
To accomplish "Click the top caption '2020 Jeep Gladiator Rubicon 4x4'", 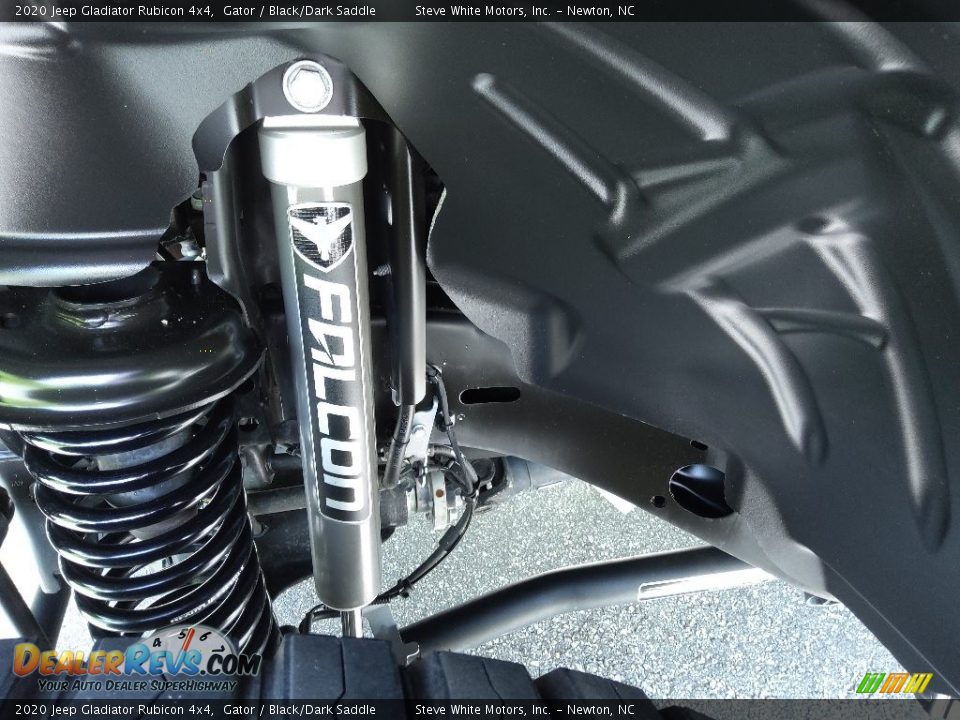I will [114, 10].
